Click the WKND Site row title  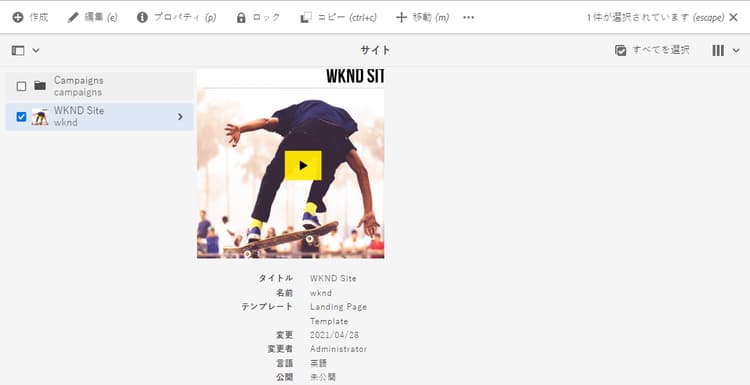tap(79, 110)
